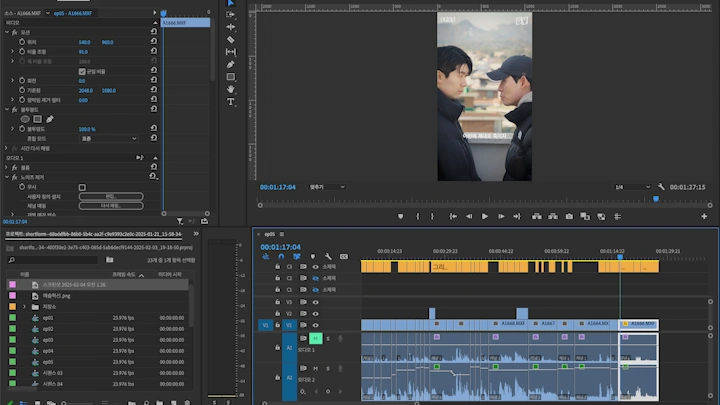
Task: Click the Play button in Program Monitor
Action: 485,216
